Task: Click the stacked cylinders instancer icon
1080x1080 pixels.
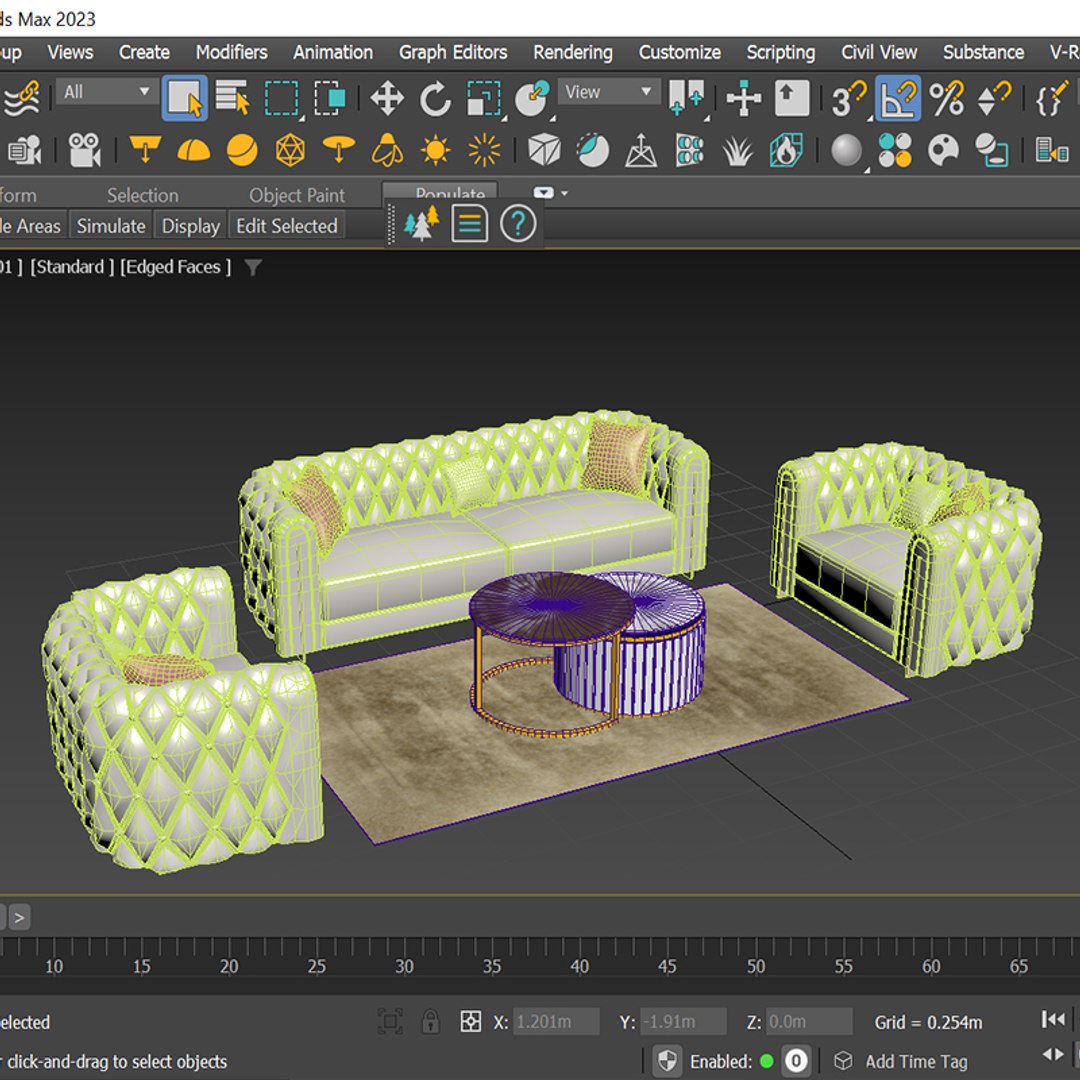Action: (x=690, y=149)
